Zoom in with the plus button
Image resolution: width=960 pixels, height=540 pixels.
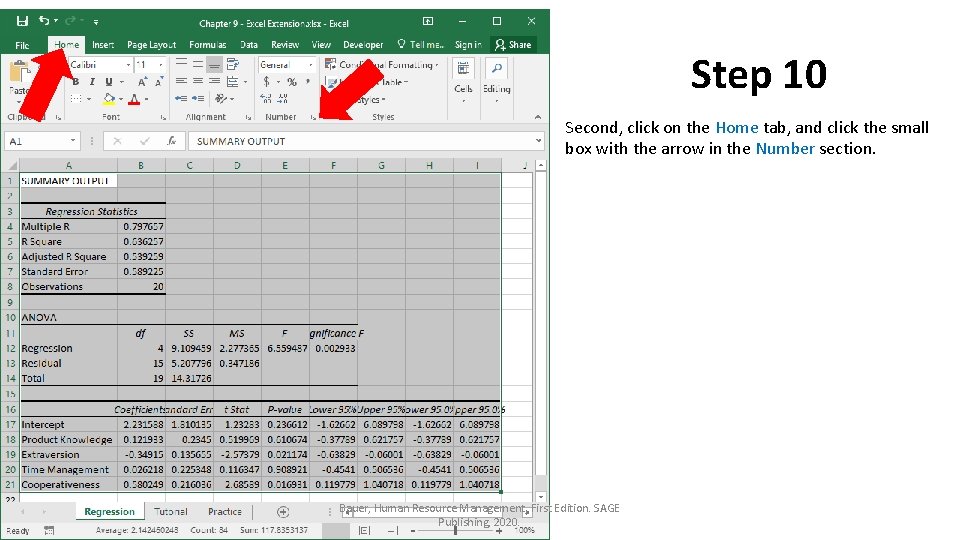(499, 531)
